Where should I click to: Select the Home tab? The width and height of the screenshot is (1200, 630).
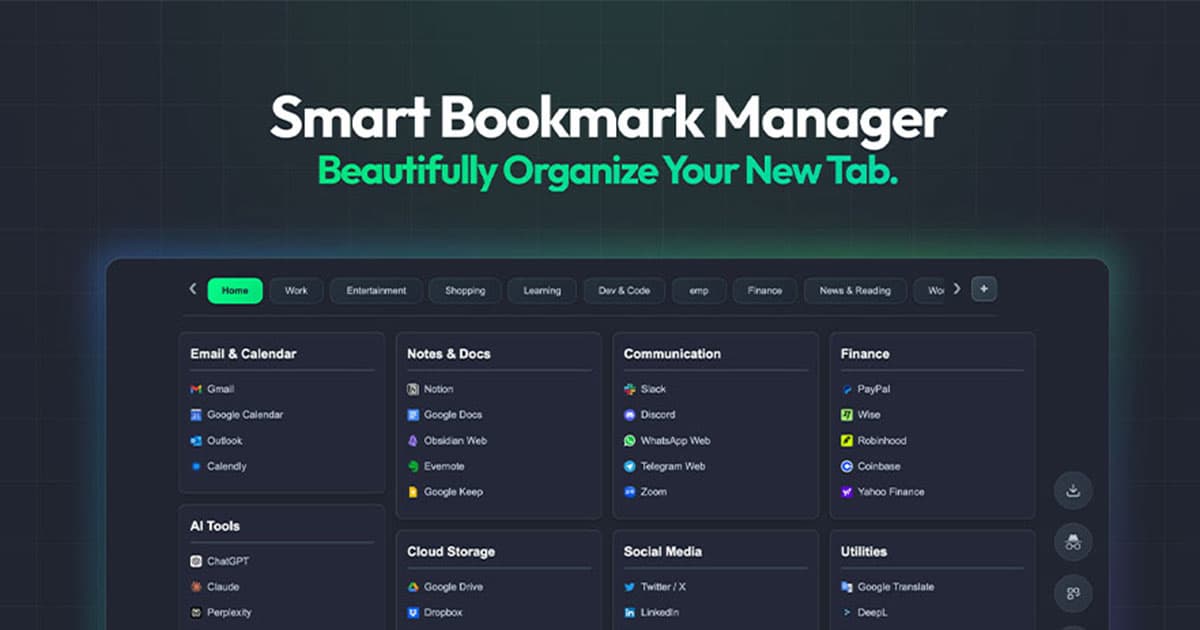pyautogui.click(x=235, y=291)
